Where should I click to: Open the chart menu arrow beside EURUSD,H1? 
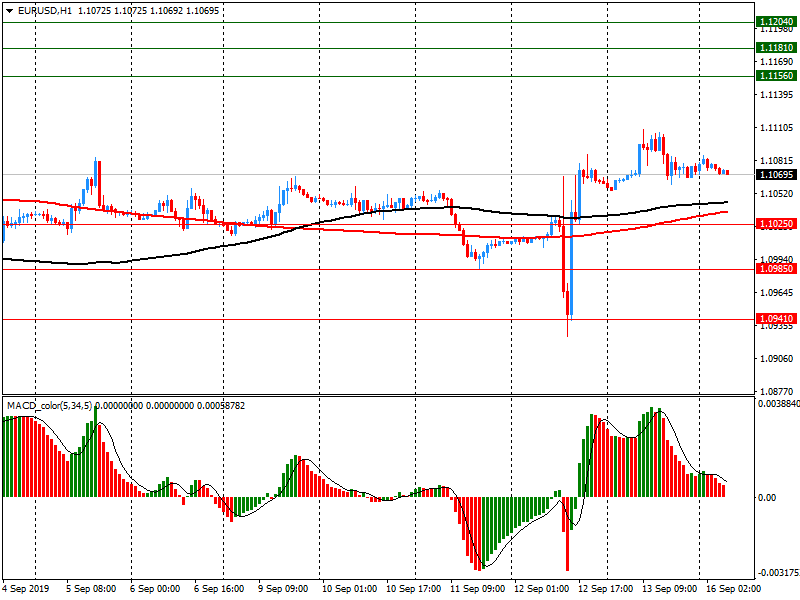tap(9, 11)
